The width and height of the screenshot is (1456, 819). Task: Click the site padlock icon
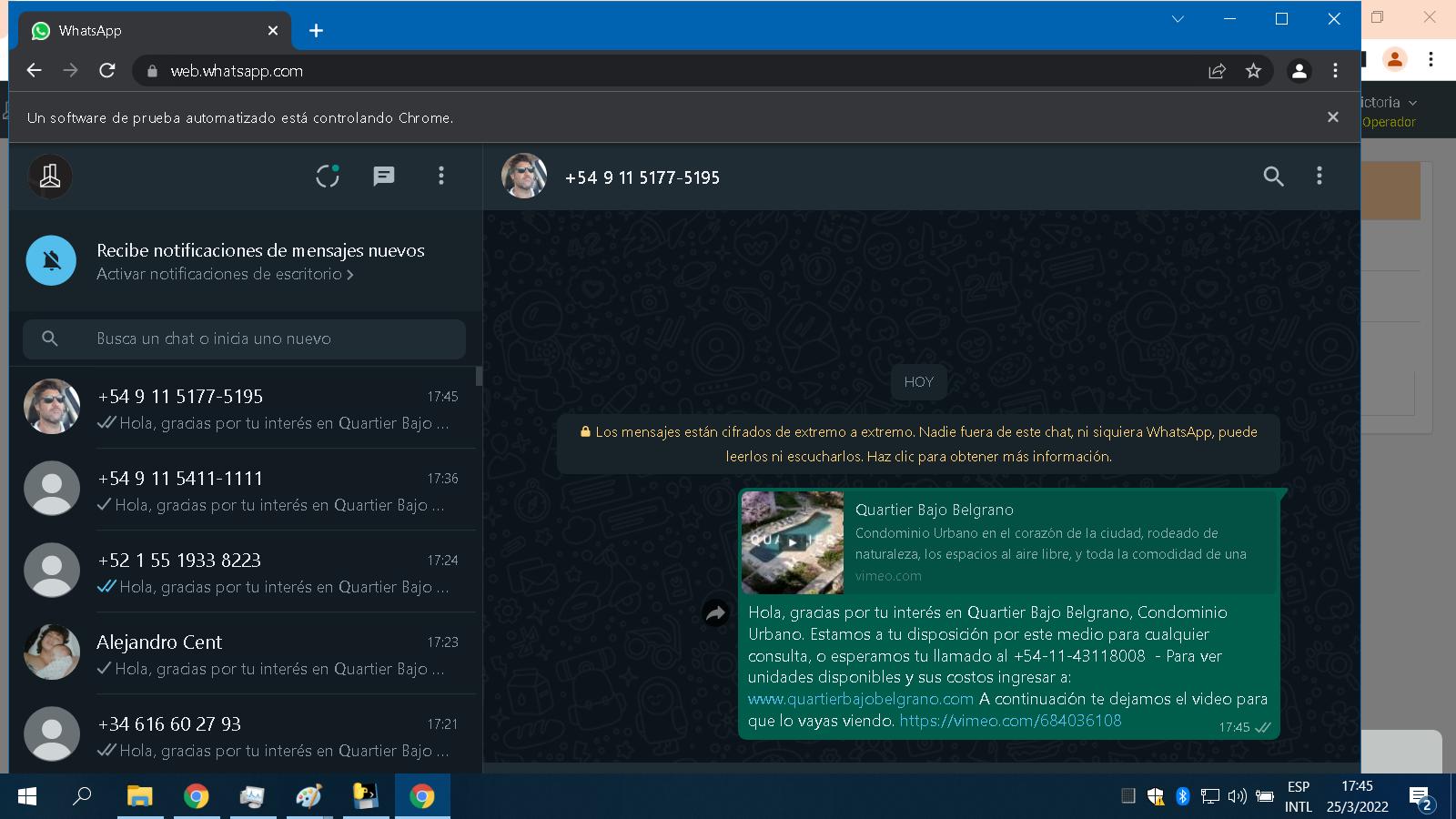point(152,71)
